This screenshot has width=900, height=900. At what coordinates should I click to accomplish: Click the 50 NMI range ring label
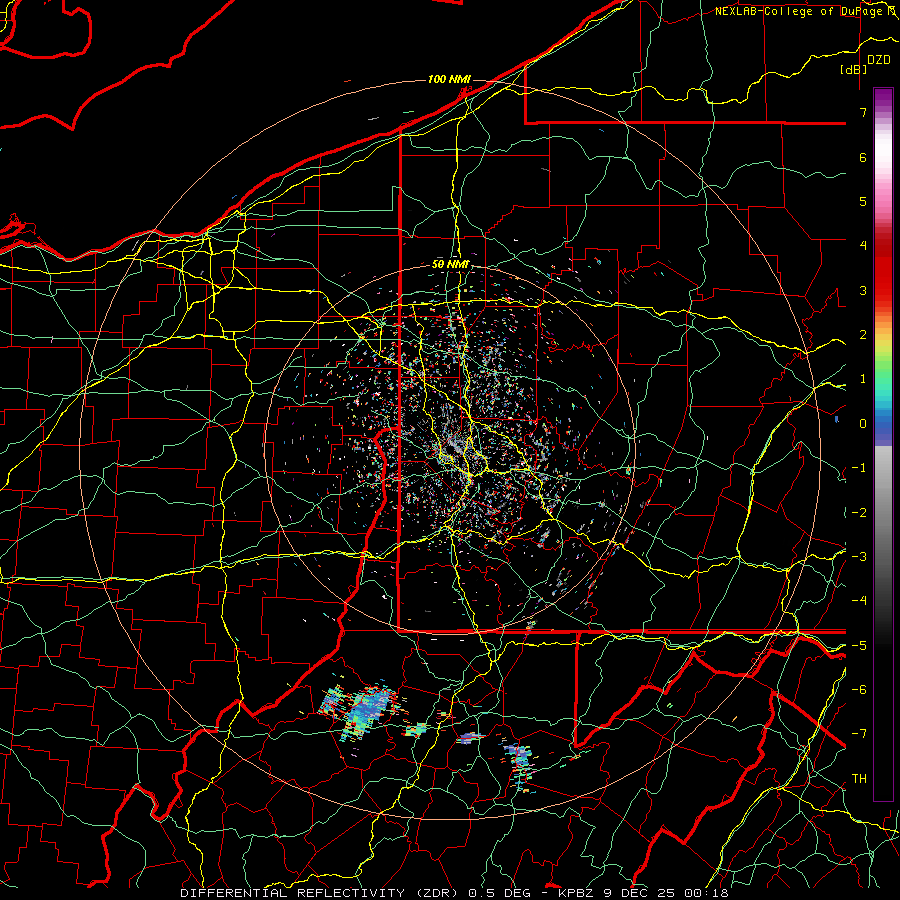(x=451, y=265)
